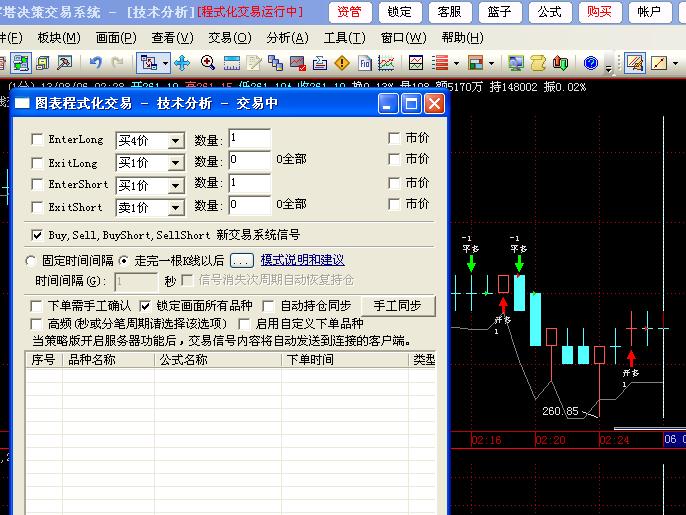Image resolution: width=686 pixels, height=515 pixels.
Task: Open the 交易(O) menu
Action: click(x=229, y=38)
